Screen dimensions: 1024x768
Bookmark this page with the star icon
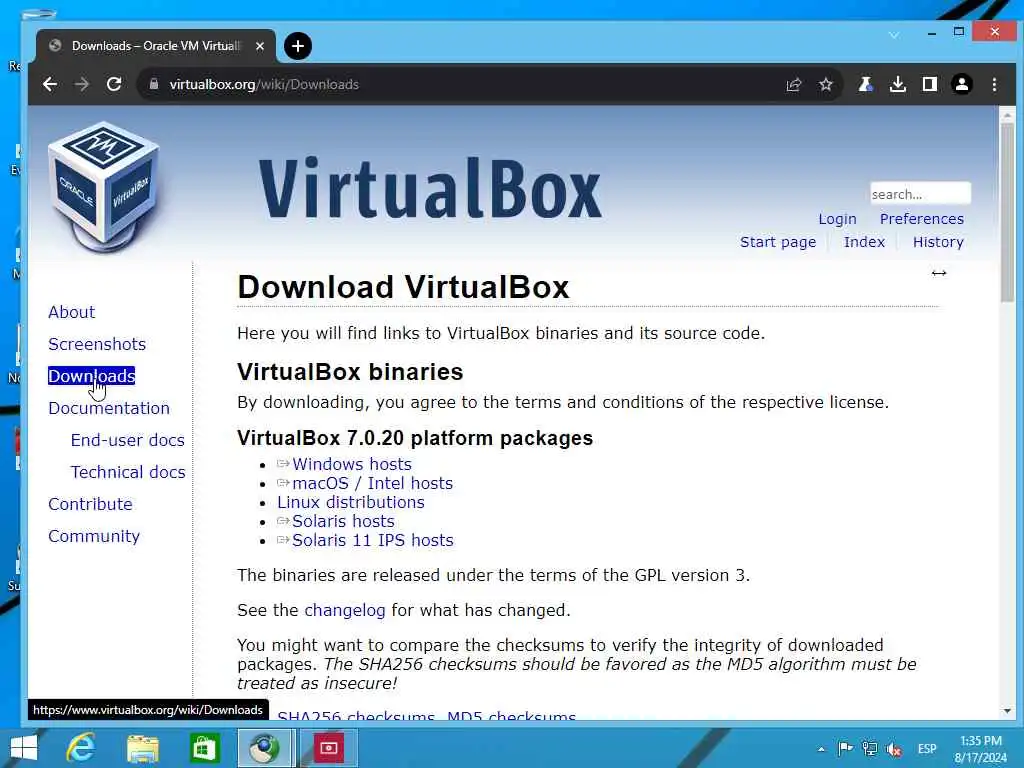826,84
